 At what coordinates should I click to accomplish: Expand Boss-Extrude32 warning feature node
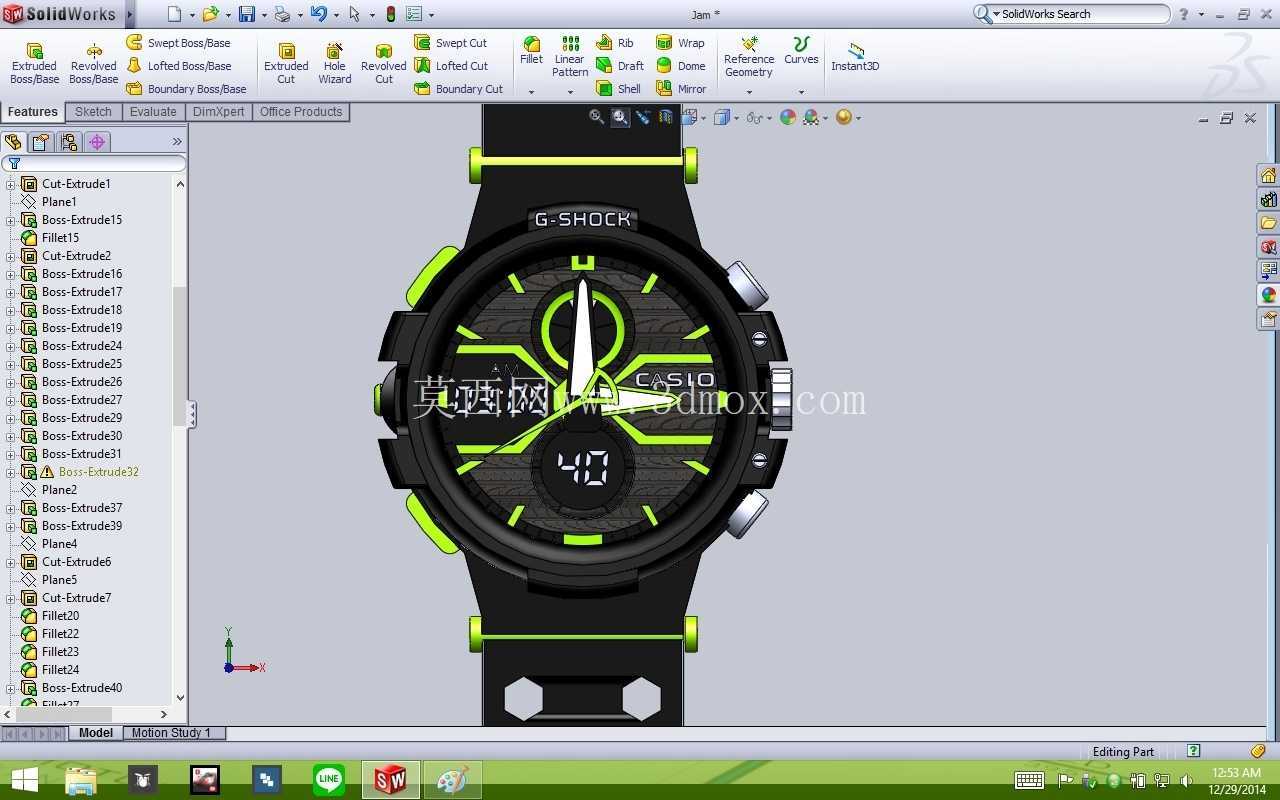pyautogui.click(x=11, y=472)
